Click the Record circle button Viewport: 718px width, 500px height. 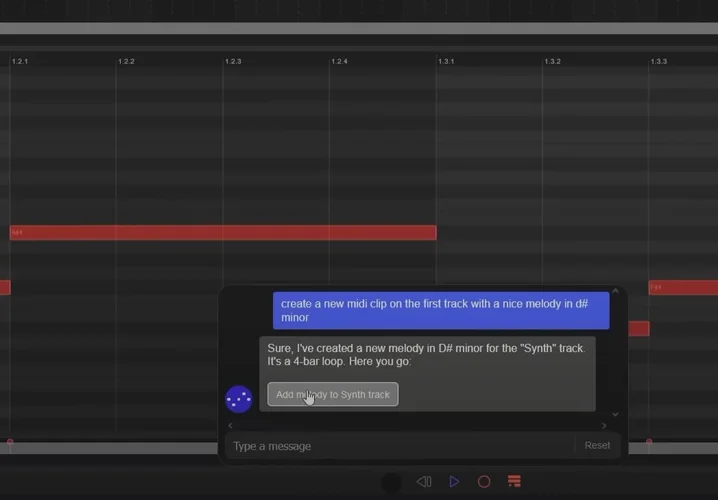tap(484, 482)
